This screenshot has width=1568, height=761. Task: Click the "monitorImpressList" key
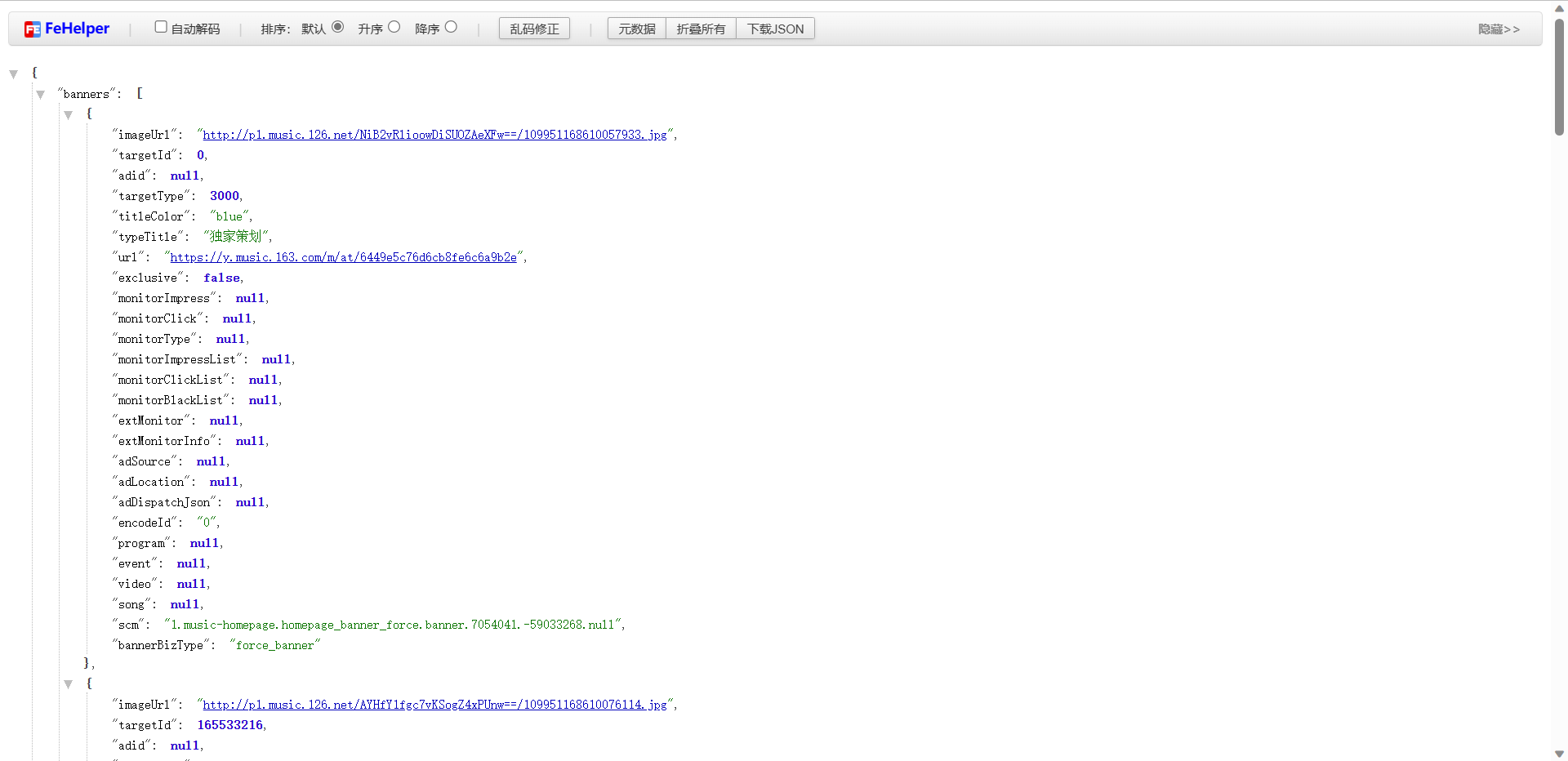pos(177,359)
